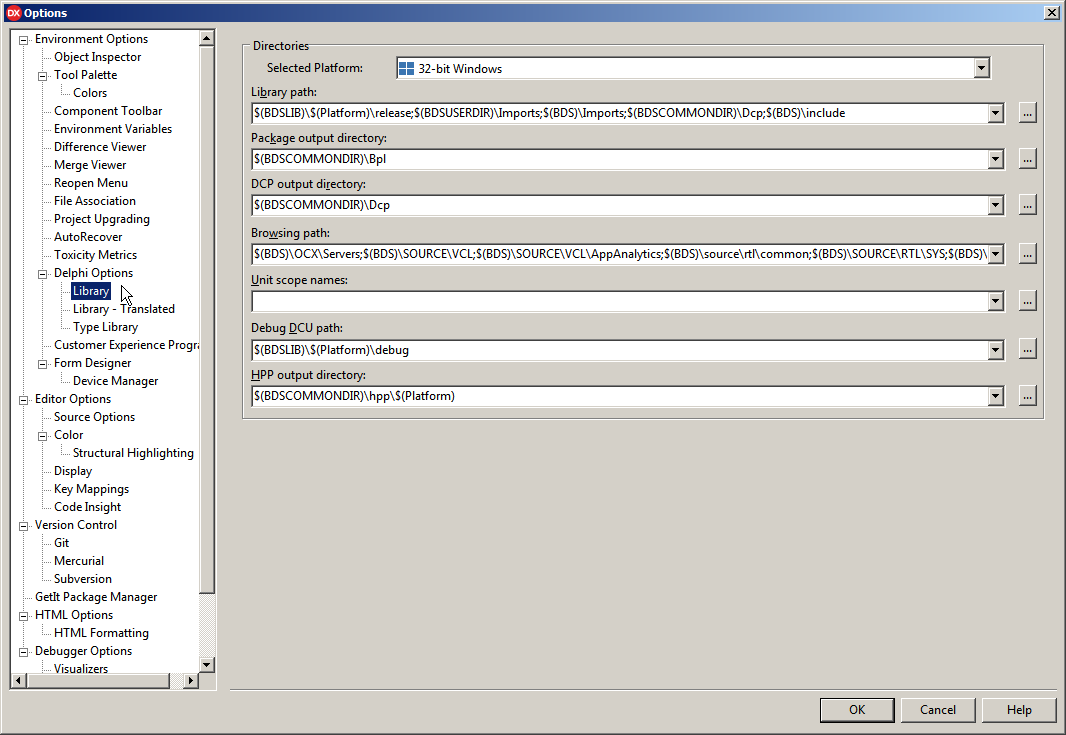Select HTML Formatting tree item

(x=101, y=634)
